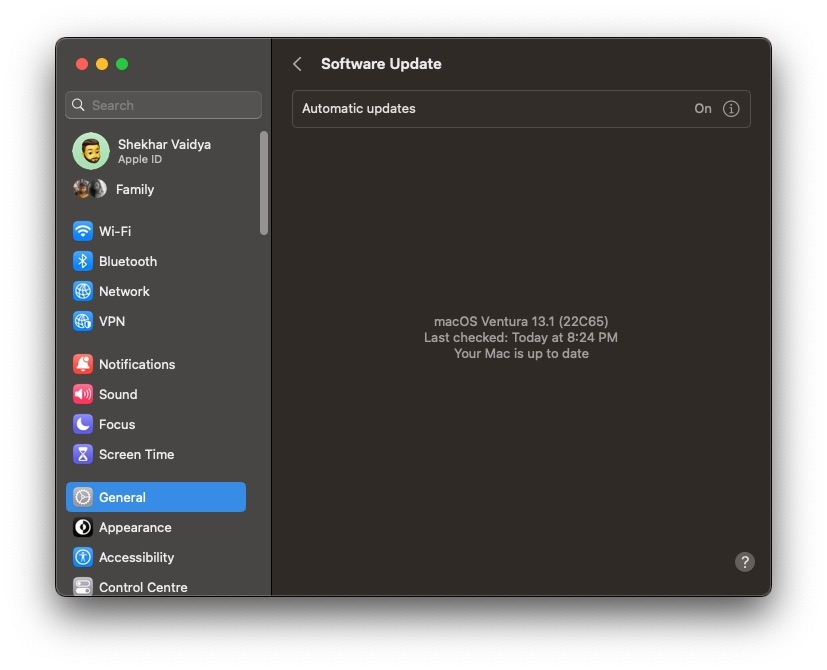This screenshot has height=670, width=827.
Task: Open the Family label in sidebar
Action: (135, 189)
